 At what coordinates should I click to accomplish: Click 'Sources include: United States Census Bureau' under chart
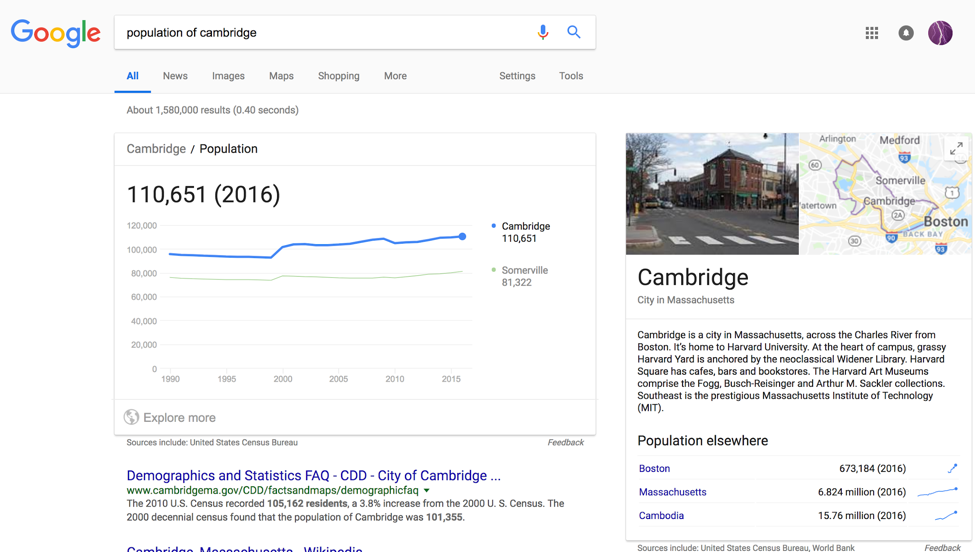point(212,443)
